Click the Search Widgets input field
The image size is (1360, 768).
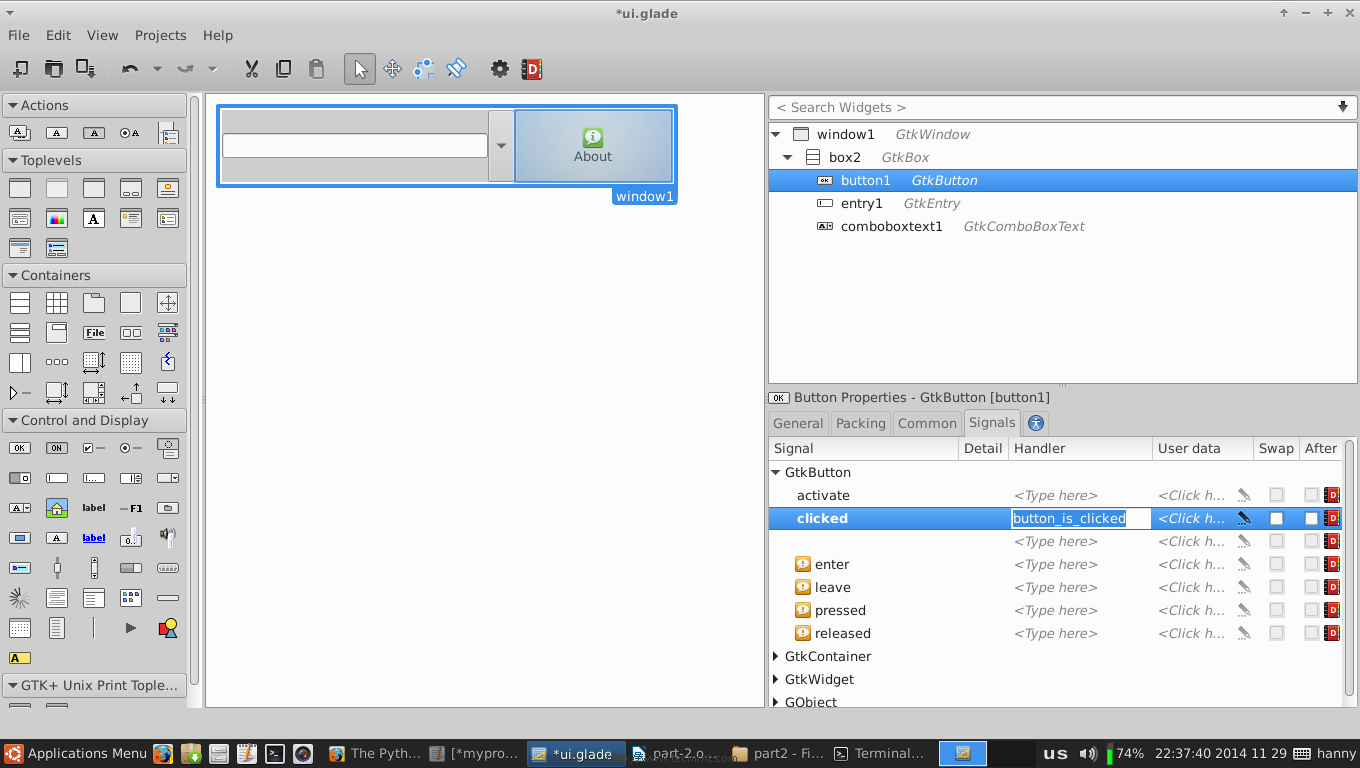tap(1050, 107)
